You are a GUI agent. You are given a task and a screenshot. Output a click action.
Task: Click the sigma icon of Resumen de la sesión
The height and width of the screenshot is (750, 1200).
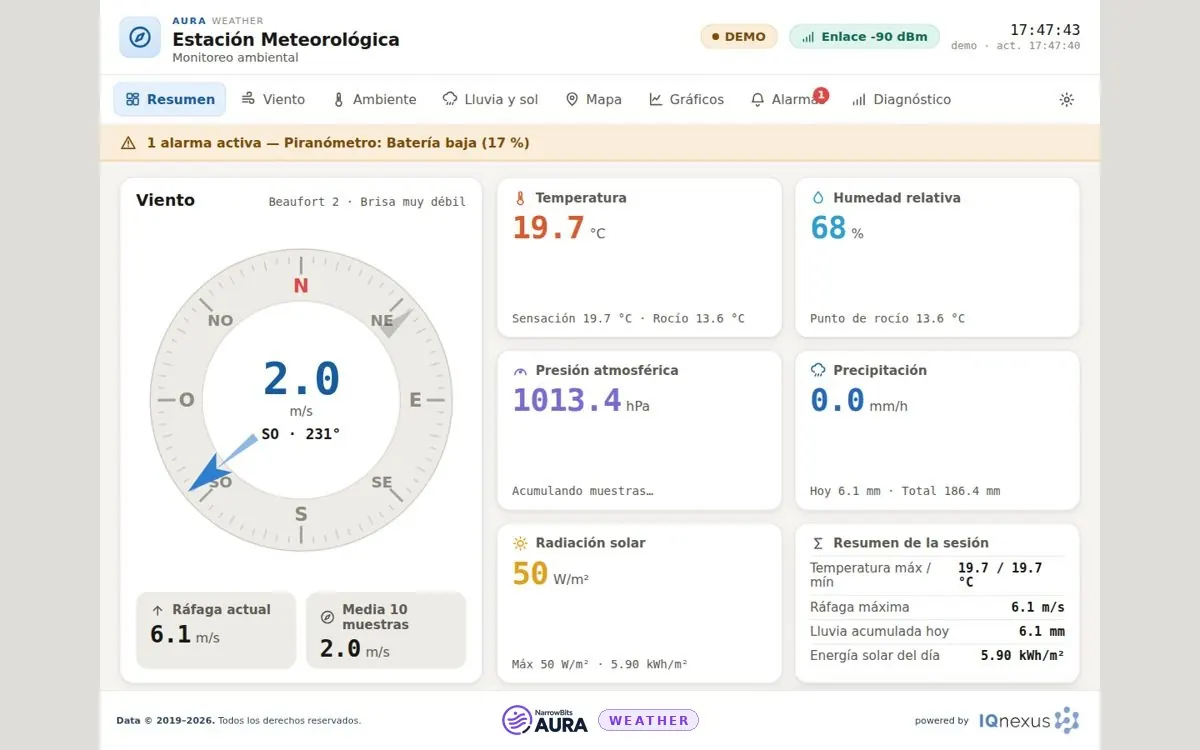pos(818,543)
